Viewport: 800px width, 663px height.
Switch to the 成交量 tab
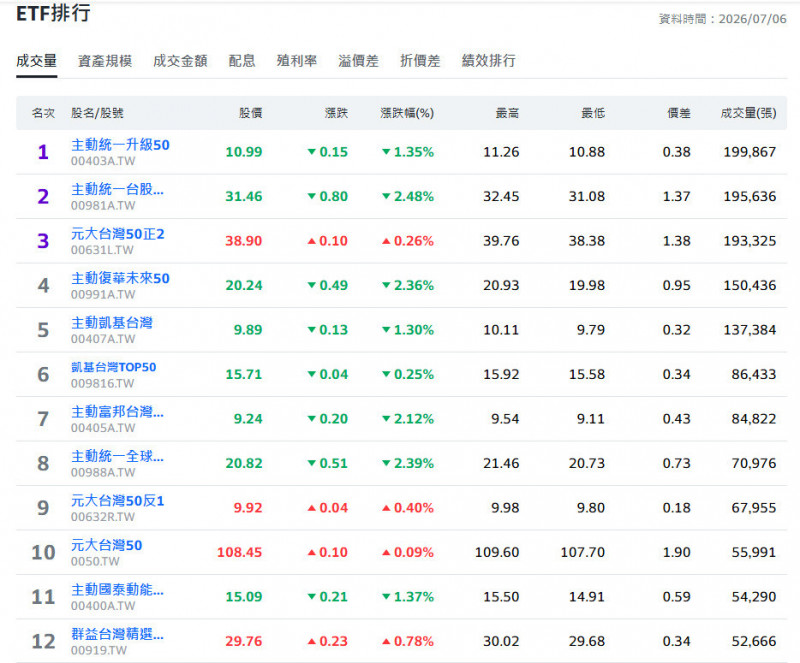(36, 61)
